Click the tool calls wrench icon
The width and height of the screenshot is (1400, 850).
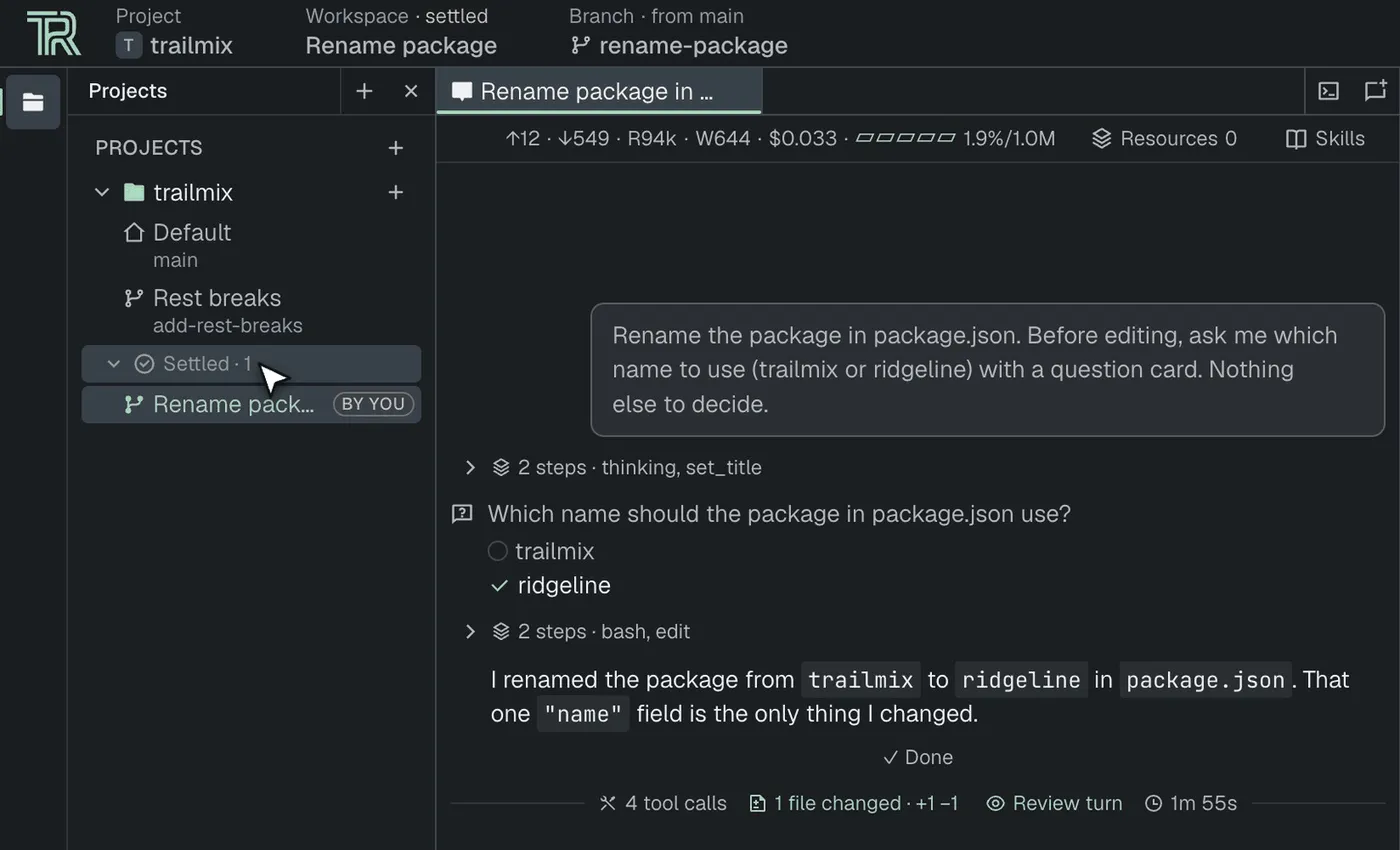[607, 803]
